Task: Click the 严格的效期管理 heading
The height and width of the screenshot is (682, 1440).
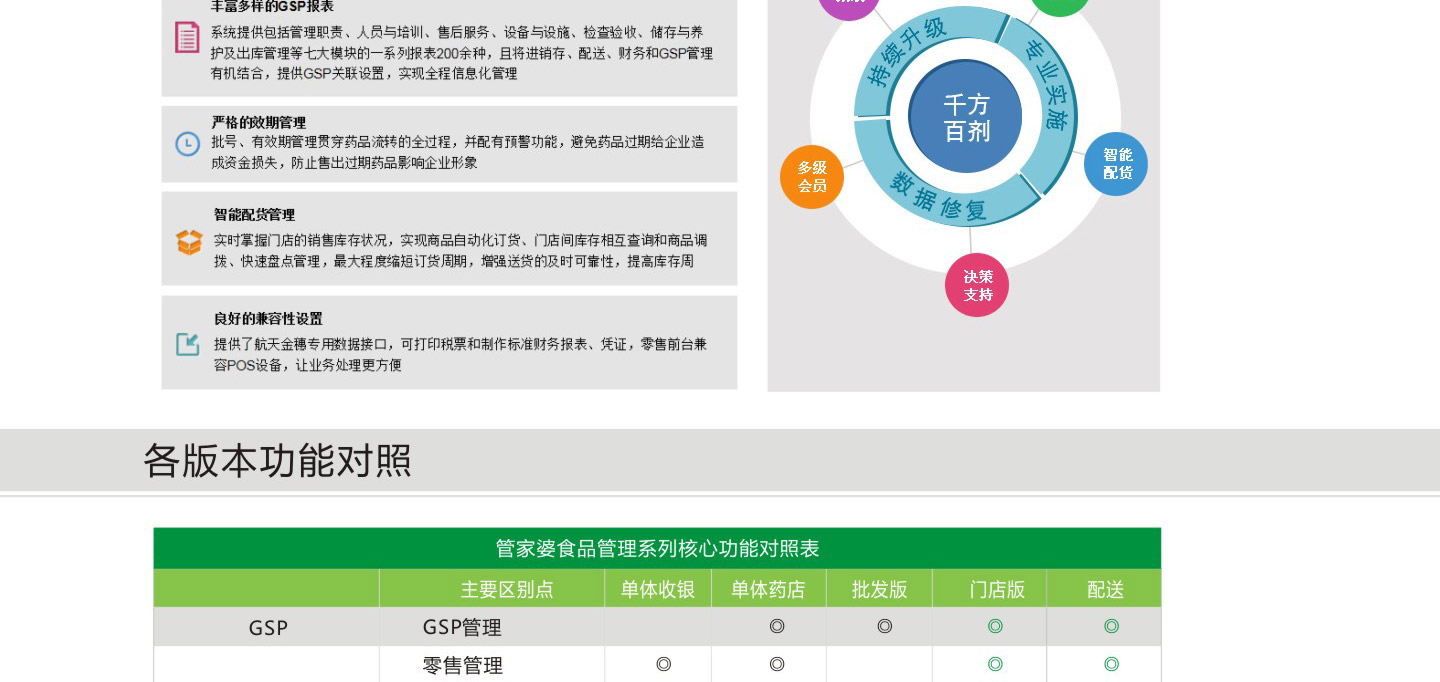Action: pos(259,122)
